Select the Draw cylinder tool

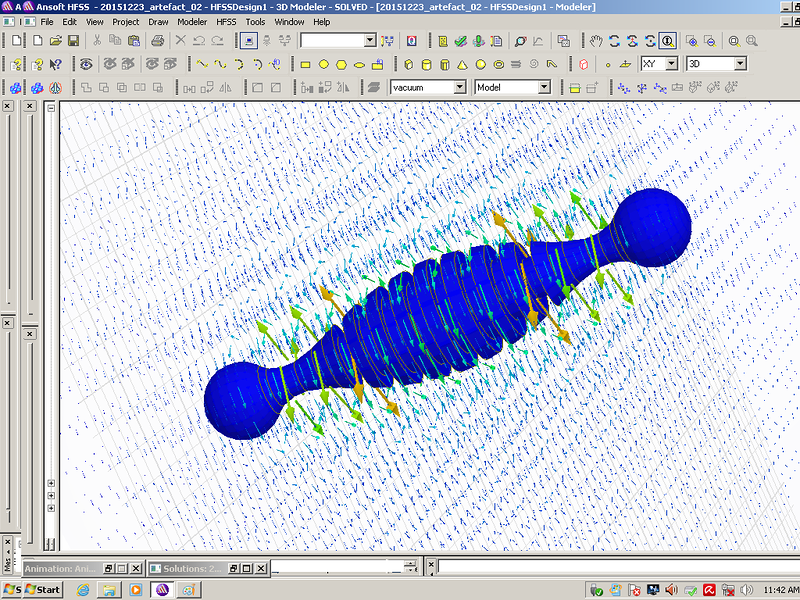[x=426, y=64]
